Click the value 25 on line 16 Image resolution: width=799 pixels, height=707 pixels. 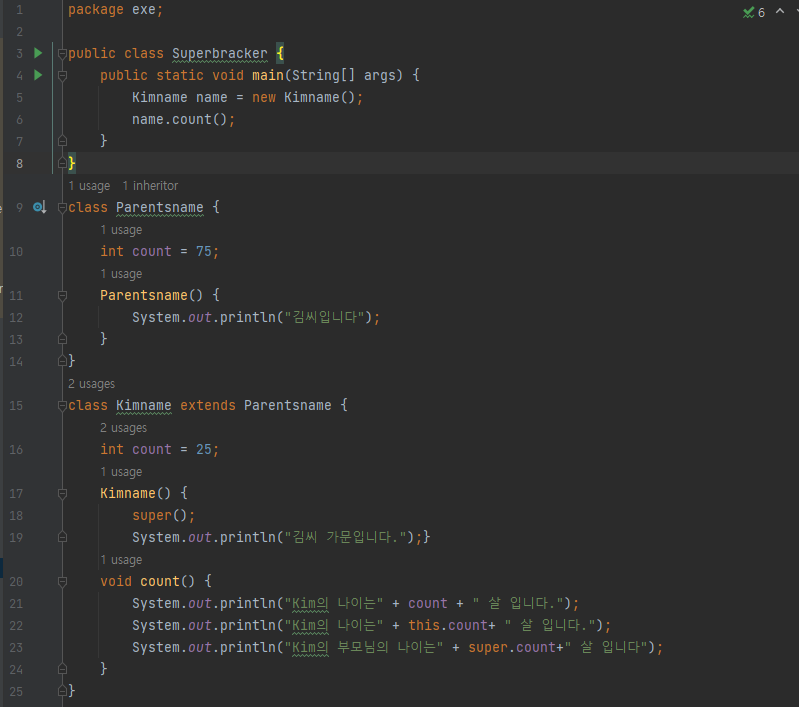click(204, 449)
